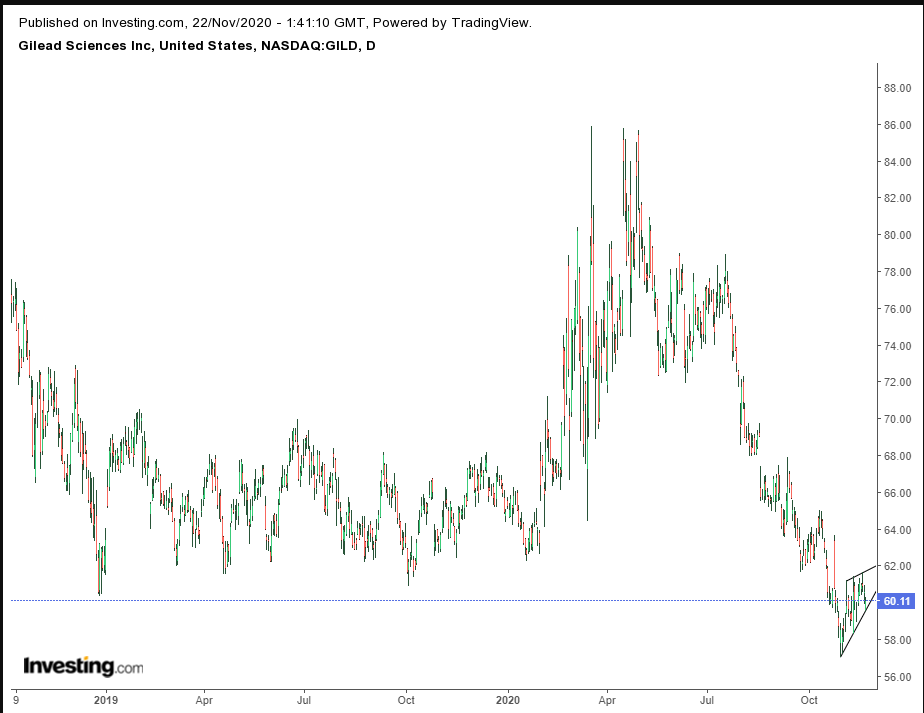Select the upper trendline of the wedge pattern
This screenshot has height=713, width=924.
pyautogui.click(x=861, y=574)
